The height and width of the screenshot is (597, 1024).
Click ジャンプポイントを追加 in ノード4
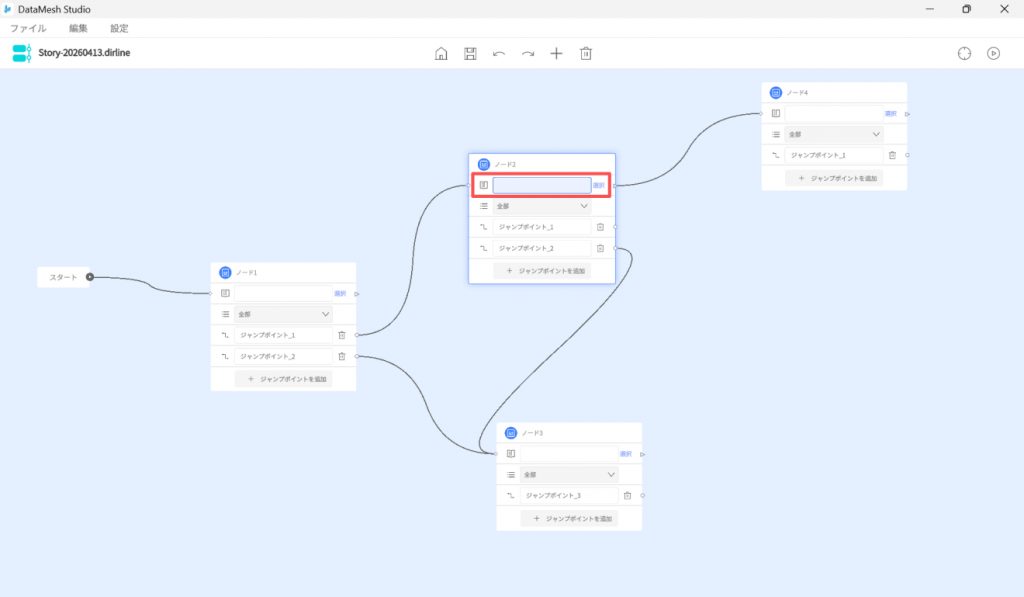pos(834,178)
